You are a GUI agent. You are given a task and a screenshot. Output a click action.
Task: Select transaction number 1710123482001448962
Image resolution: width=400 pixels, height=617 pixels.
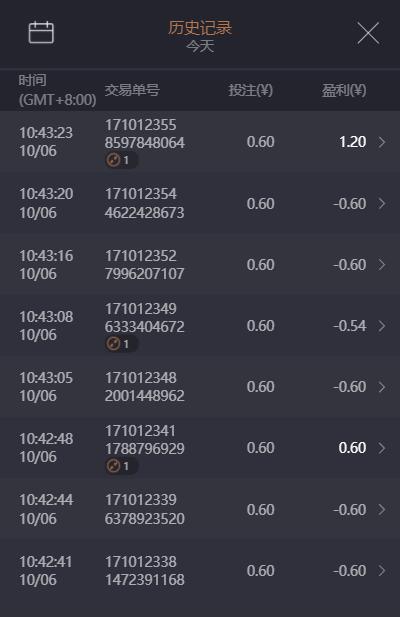click(x=144, y=387)
